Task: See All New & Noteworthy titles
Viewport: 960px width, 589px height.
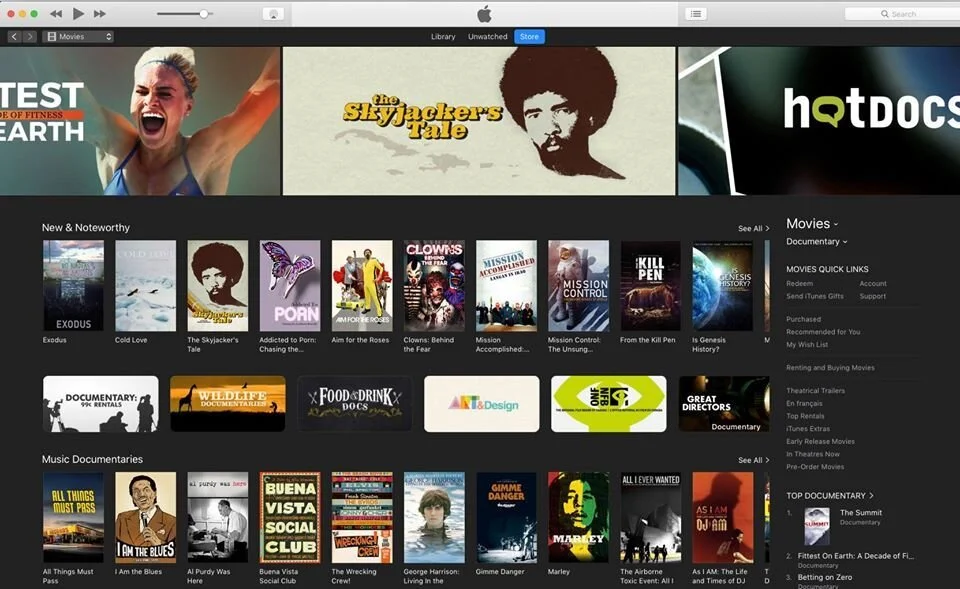Action: click(x=753, y=228)
